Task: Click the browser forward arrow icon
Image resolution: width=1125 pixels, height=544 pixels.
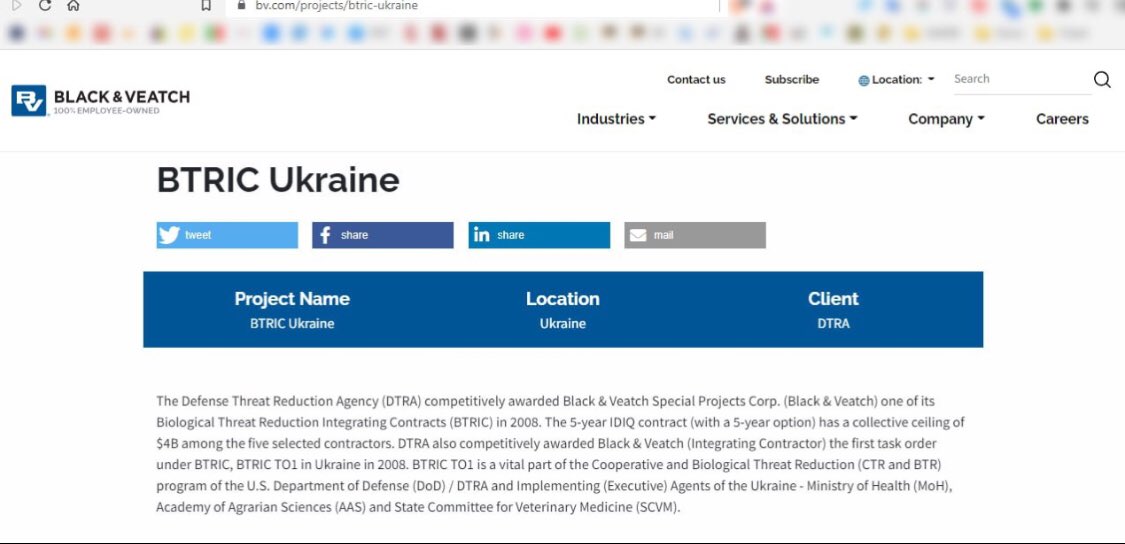Action: click(17, 6)
